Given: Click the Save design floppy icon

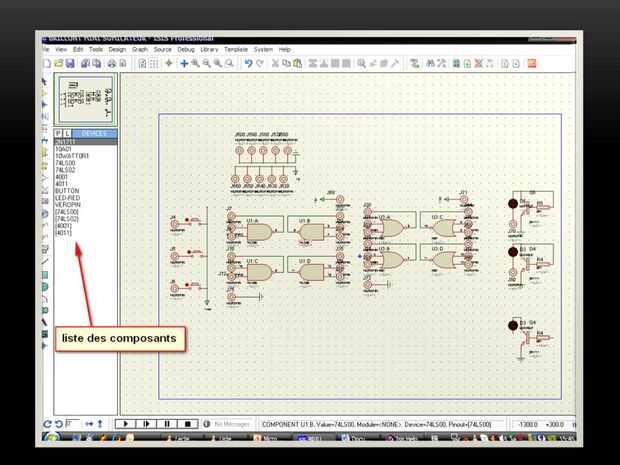Looking at the screenshot, I should point(70,63).
